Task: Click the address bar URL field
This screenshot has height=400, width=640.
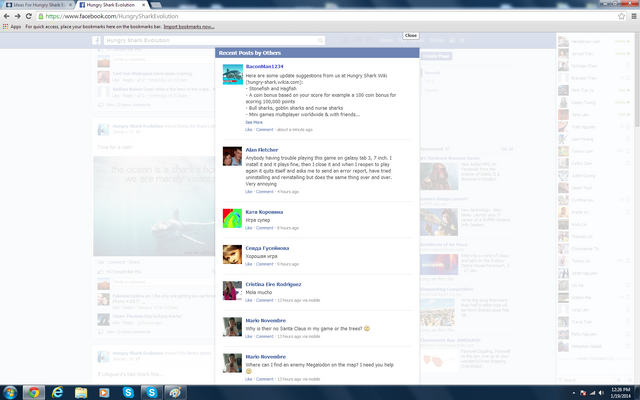Action: [327, 16]
